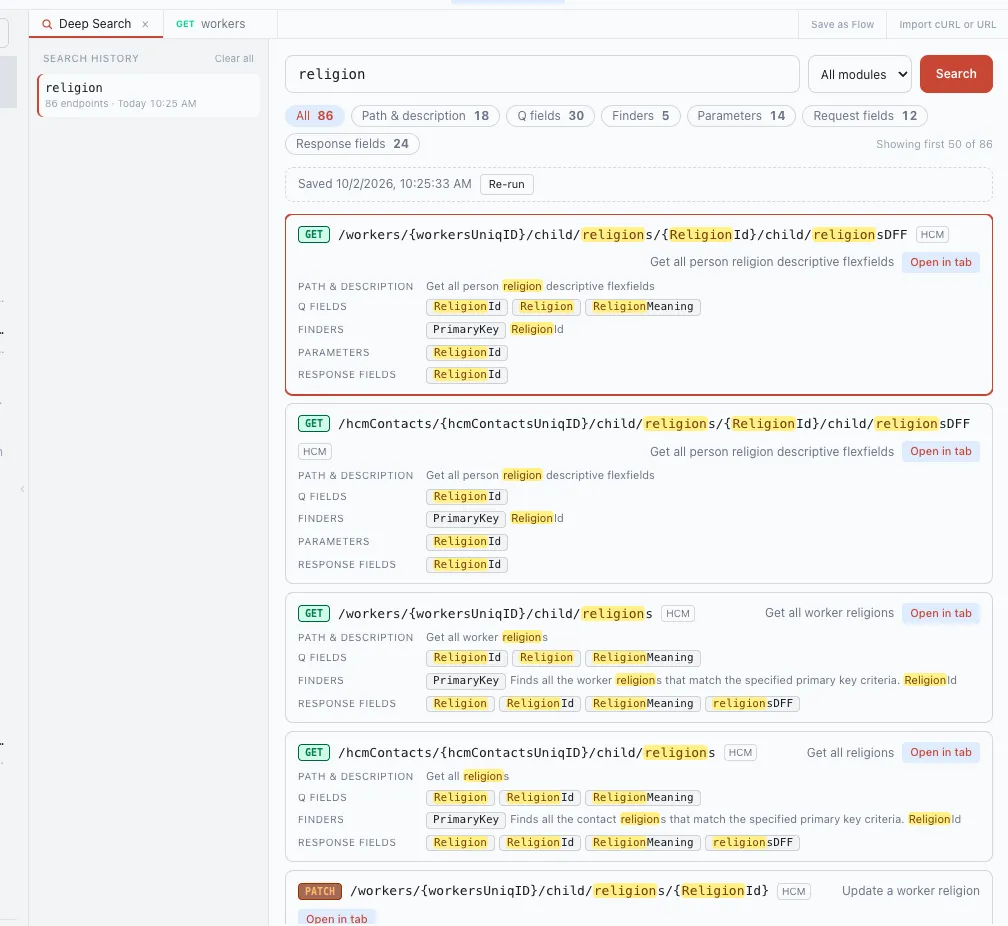1008x926 pixels.
Task: Click the PATCH badge of worker religion
Action: point(320,891)
